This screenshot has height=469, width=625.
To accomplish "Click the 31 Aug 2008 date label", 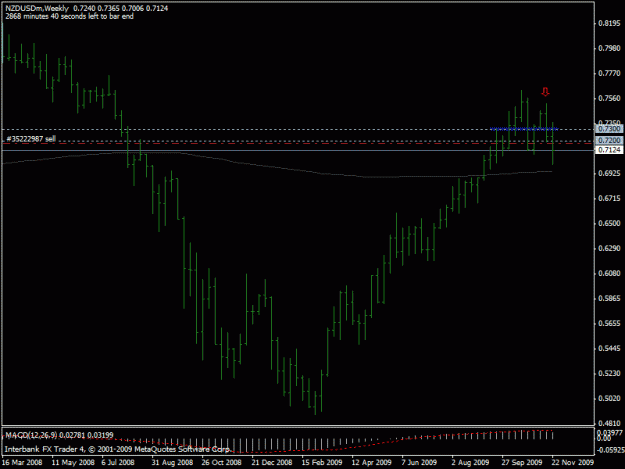I will pos(172,462).
